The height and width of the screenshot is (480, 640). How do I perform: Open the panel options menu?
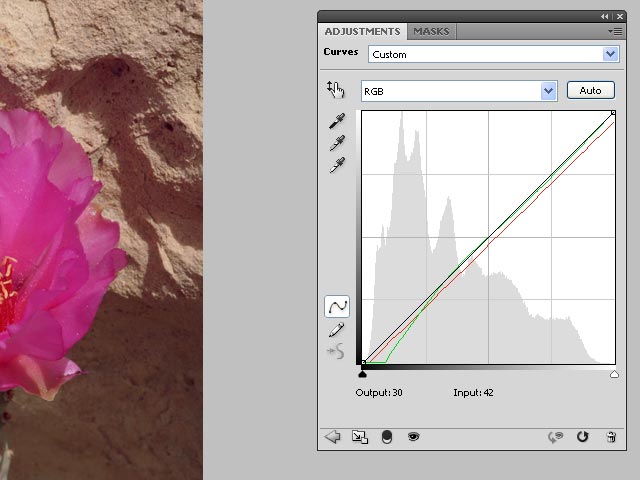point(616,32)
